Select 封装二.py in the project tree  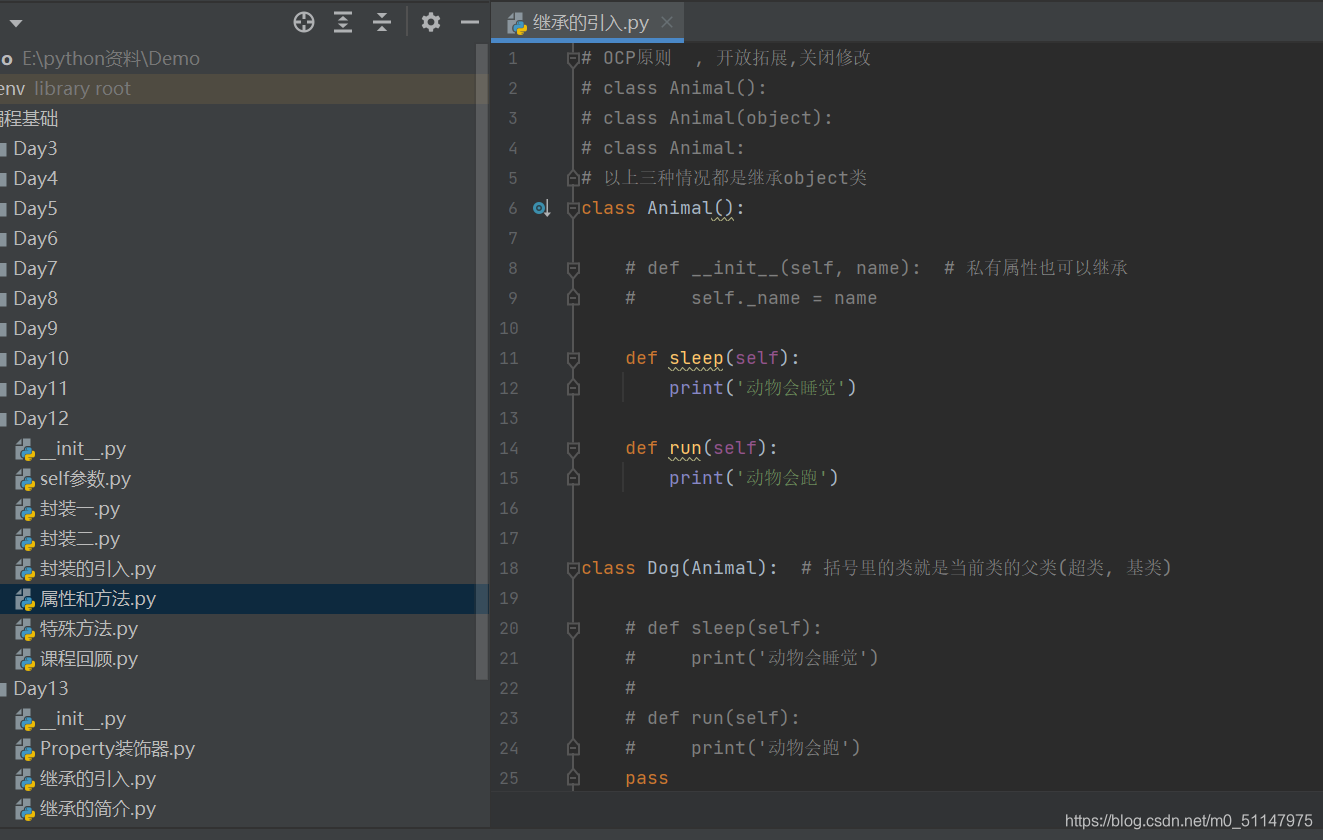click(x=80, y=539)
